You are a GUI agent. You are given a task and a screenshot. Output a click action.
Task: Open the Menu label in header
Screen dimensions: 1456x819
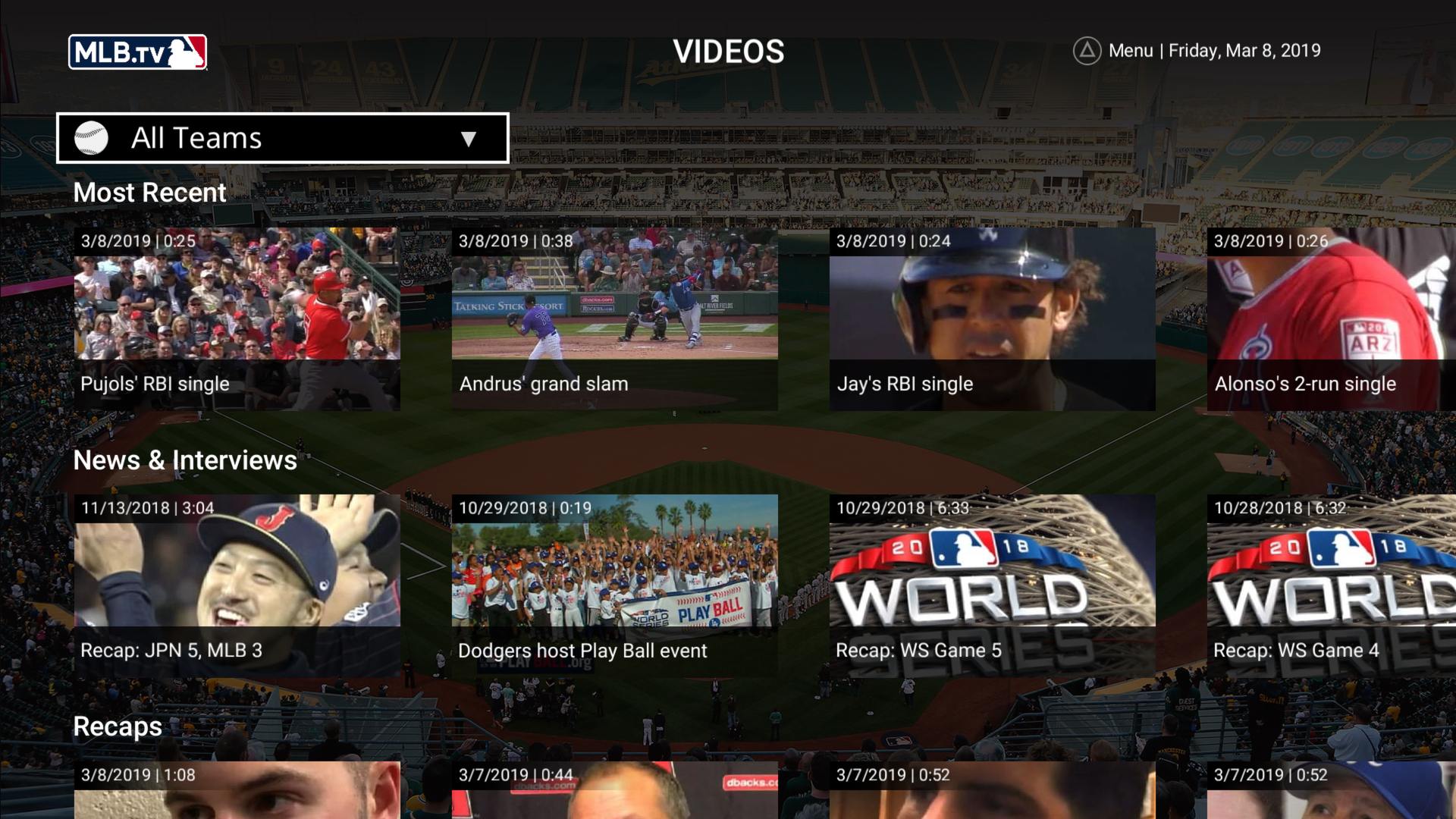pos(1131,51)
